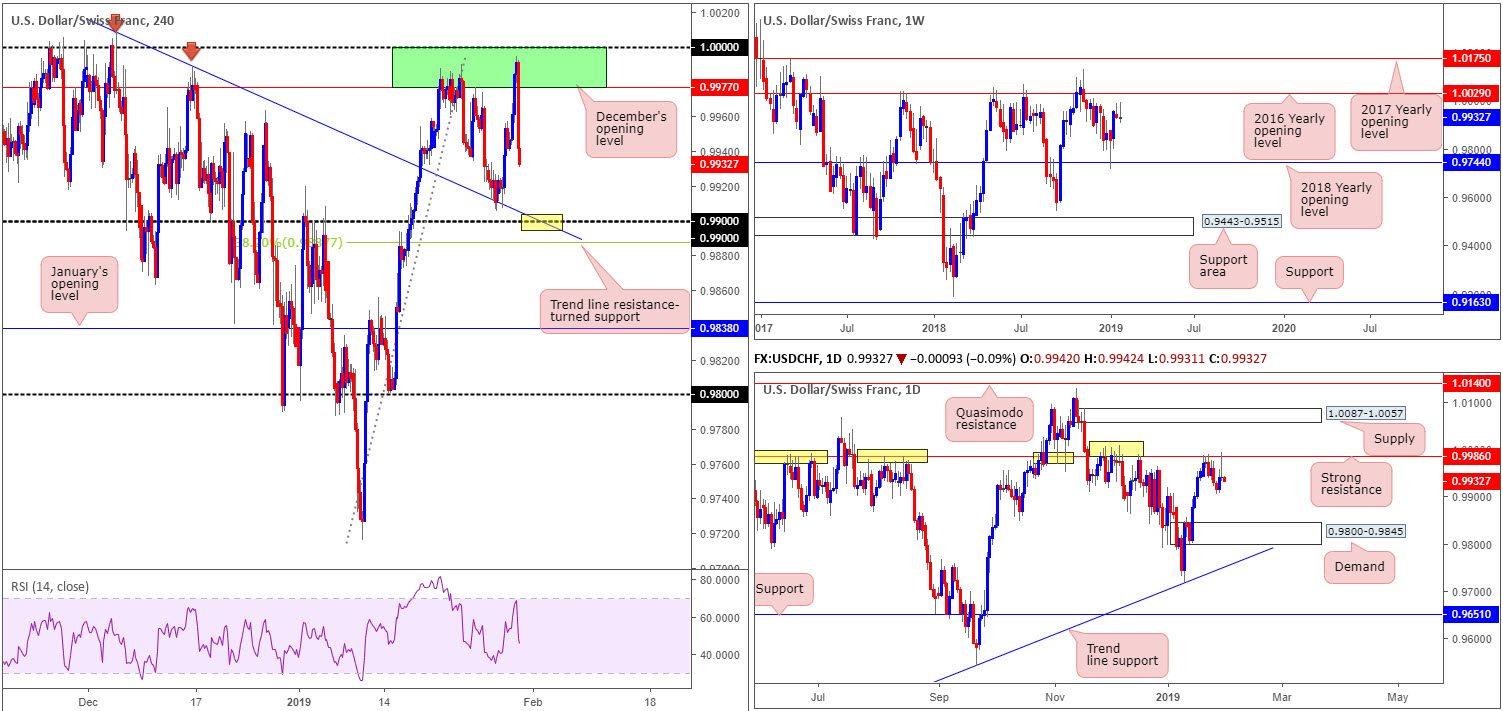Click the '2020' date label on weekly chart
Screen dimensions: 1503x711
[x=1284, y=327]
